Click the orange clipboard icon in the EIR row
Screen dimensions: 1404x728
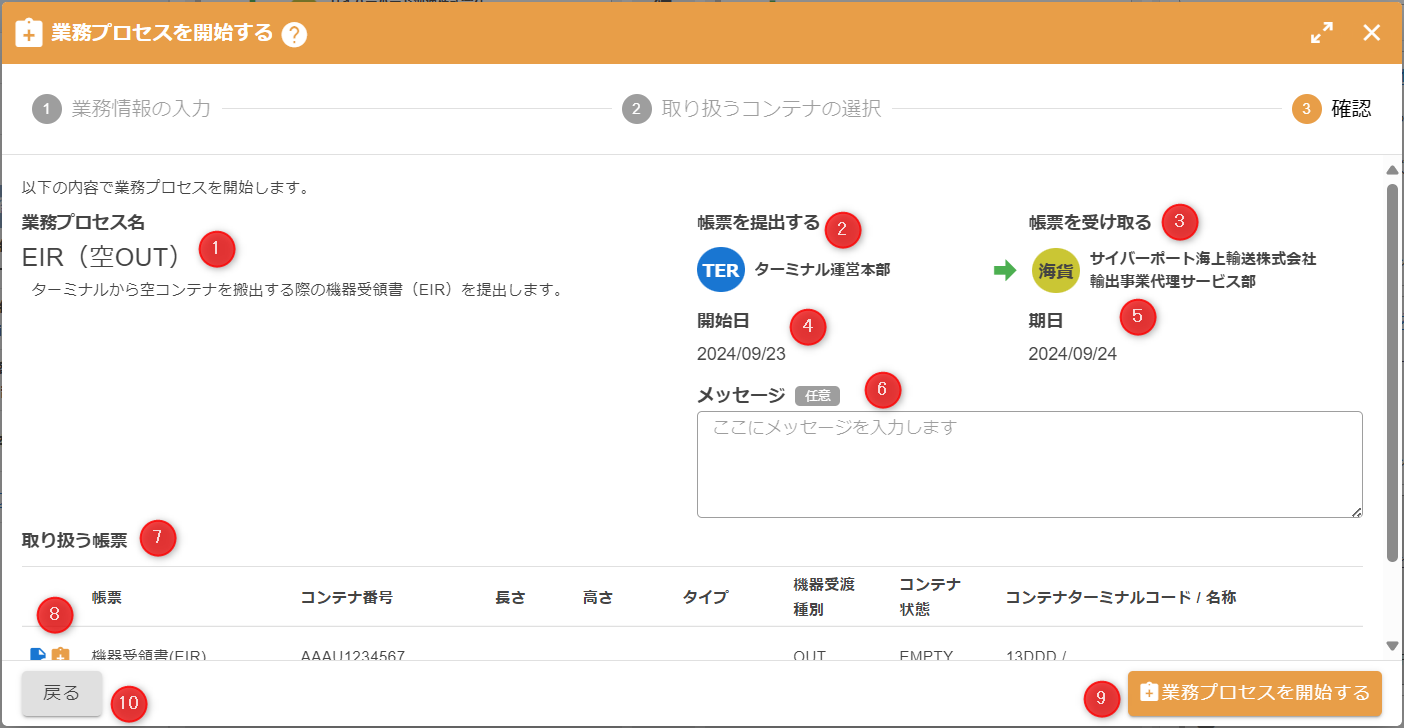click(x=60, y=655)
